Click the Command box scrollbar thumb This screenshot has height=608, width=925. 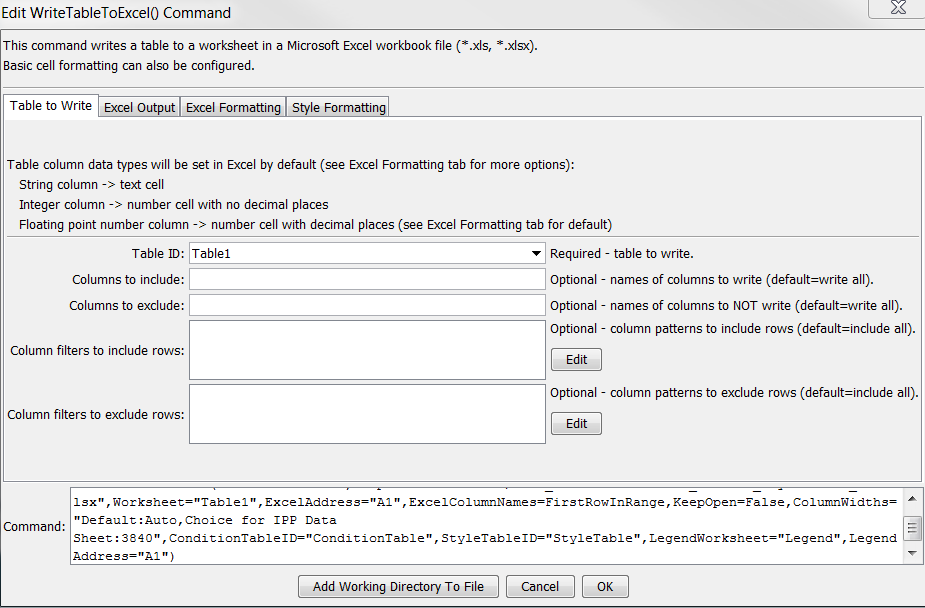coord(911,526)
